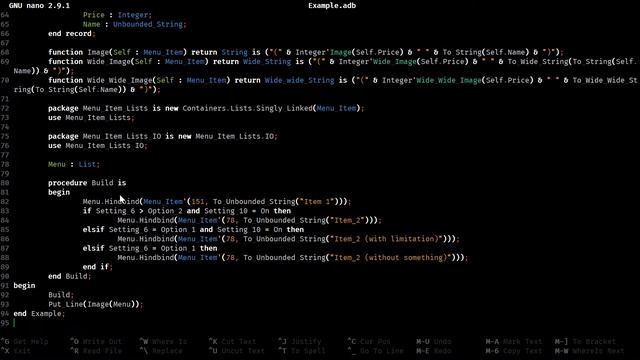Screen dimensions: 640x360
Task: Click line number 78 in the gutter
Action: click(x=5, y=164)
